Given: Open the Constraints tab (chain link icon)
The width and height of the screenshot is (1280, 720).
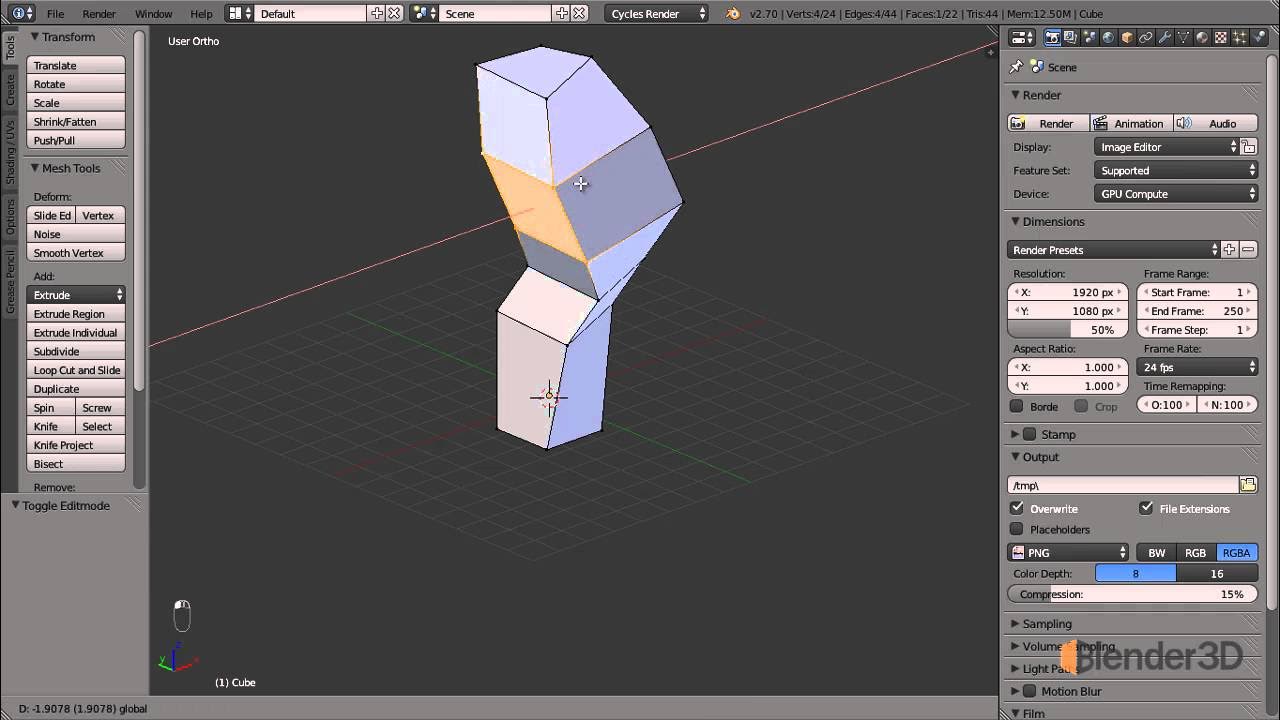Looking at the screenshot, I should (1146, 38).
